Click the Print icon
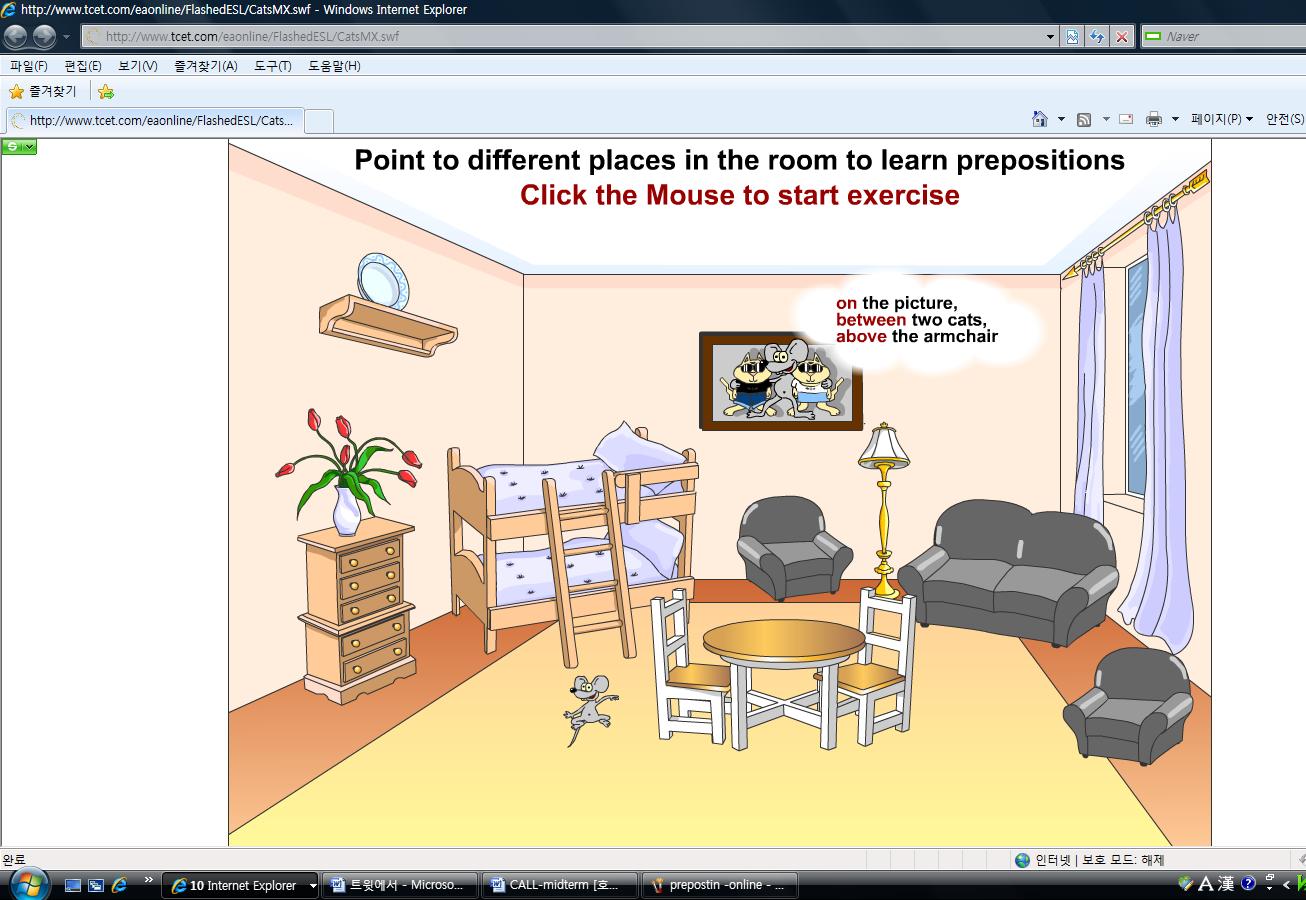The image size is (1306, 900). coord(1152,118)
